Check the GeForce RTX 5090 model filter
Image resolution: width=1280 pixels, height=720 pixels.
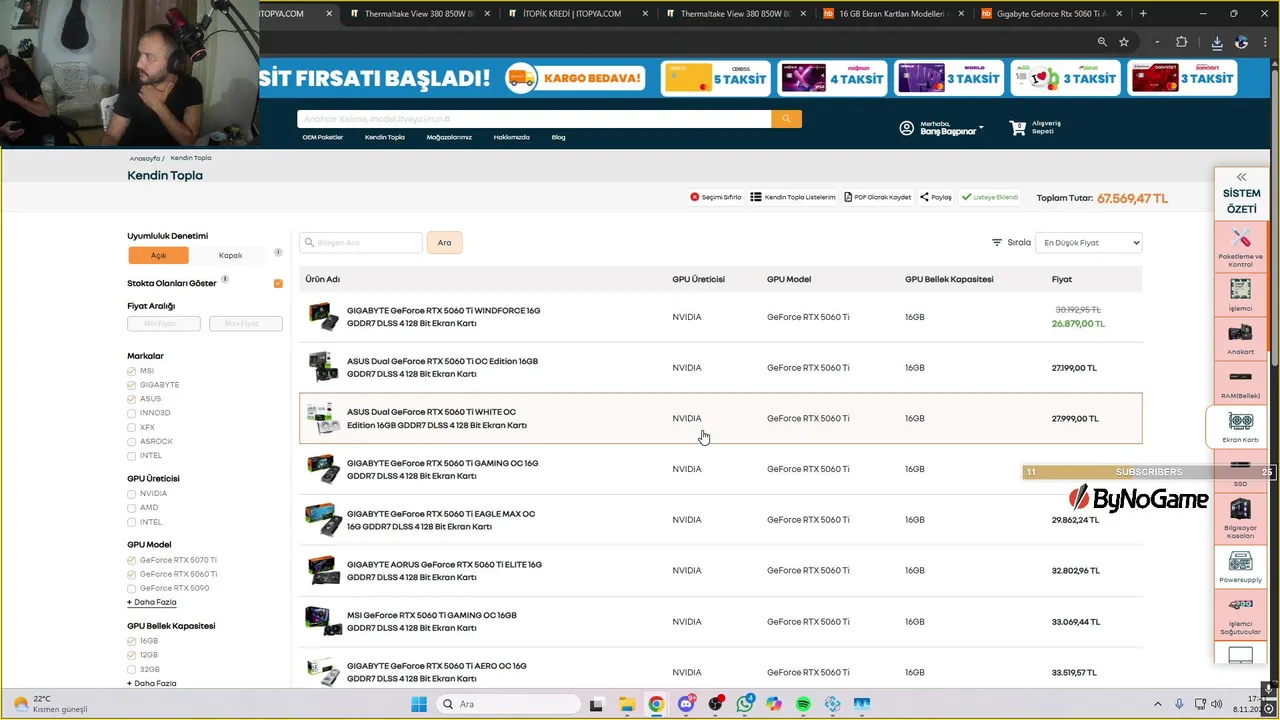click(132, 588)
